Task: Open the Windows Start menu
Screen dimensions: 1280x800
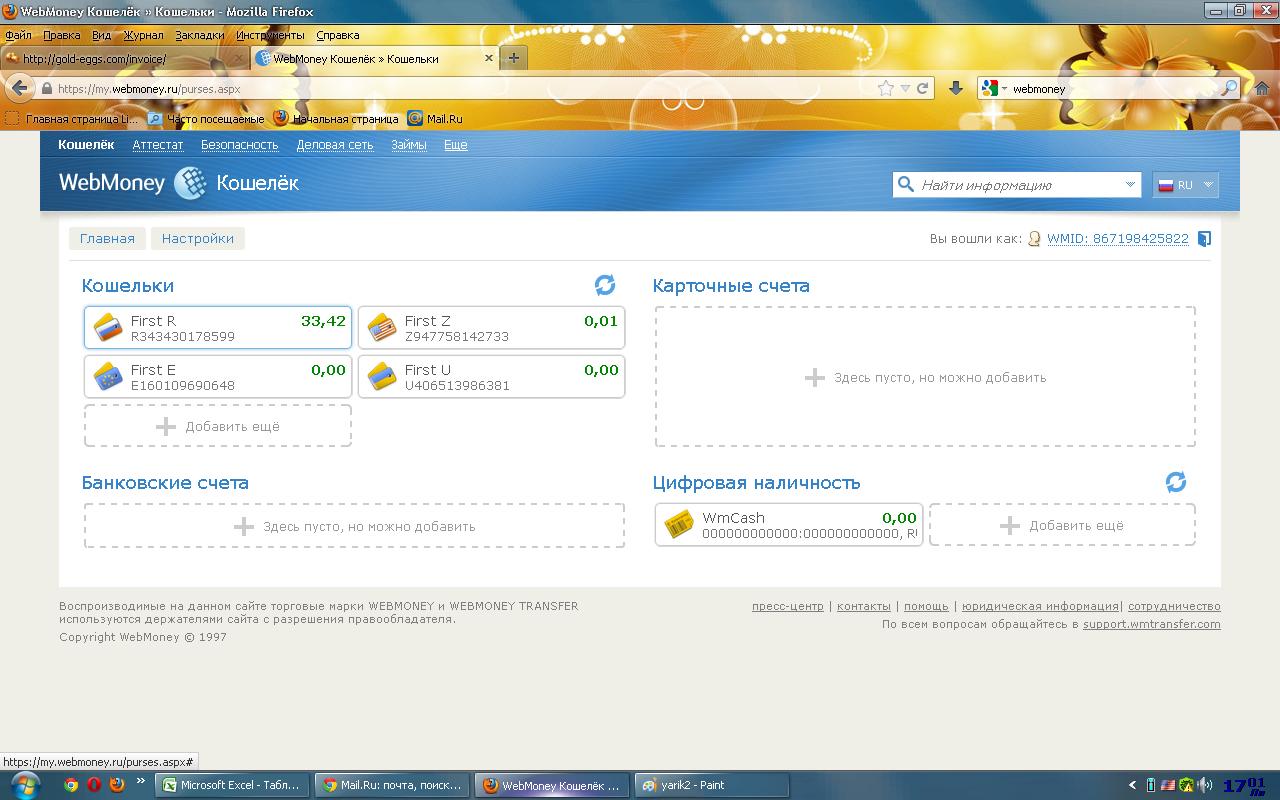Action: [24, 785]
